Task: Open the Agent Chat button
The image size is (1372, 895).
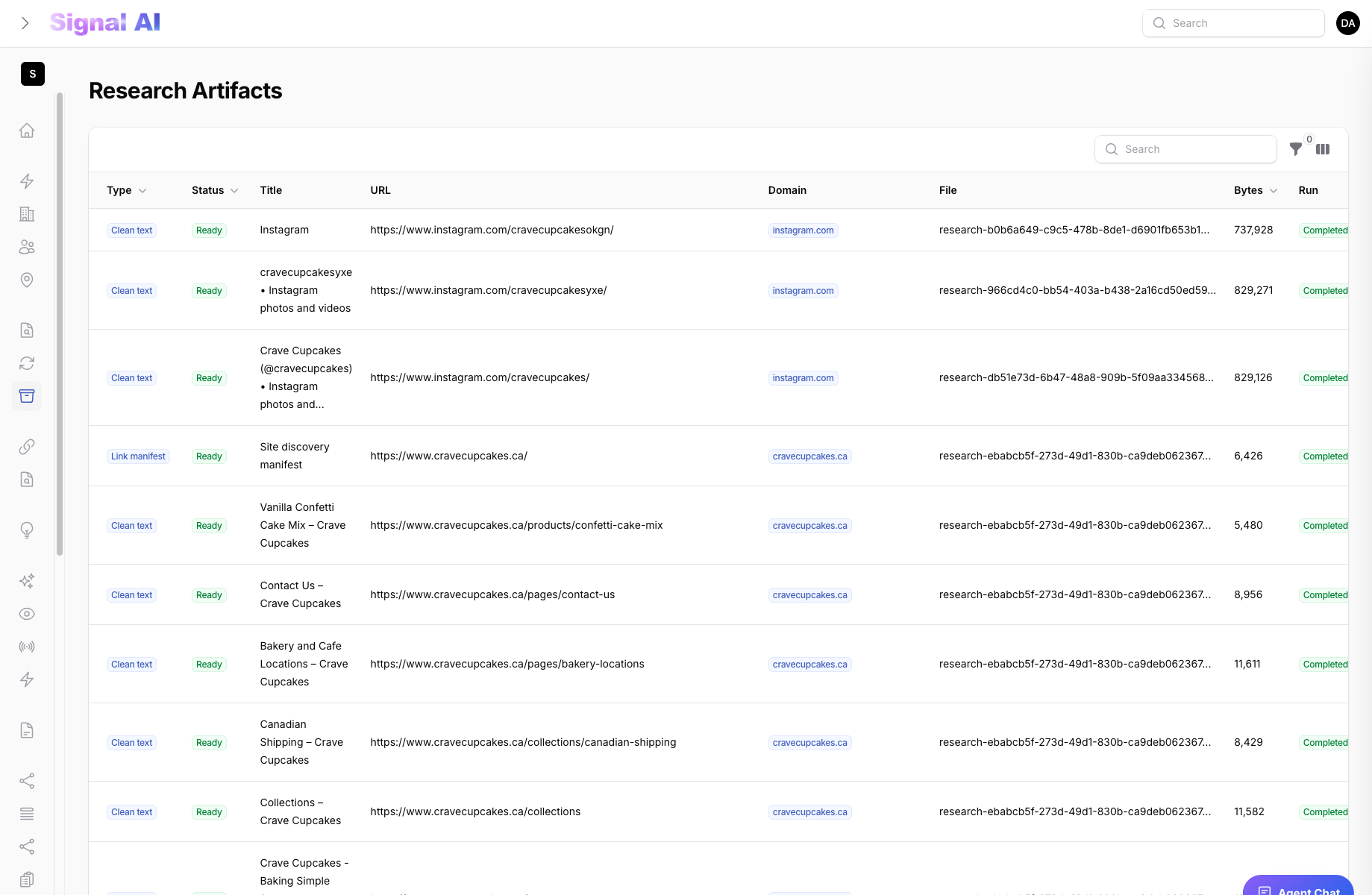Action: [1298, 885]
